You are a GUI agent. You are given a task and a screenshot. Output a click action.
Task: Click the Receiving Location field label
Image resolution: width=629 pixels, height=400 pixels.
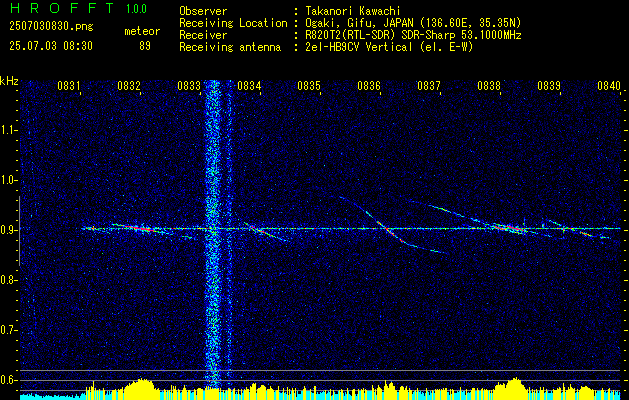(x=233, y=23)
